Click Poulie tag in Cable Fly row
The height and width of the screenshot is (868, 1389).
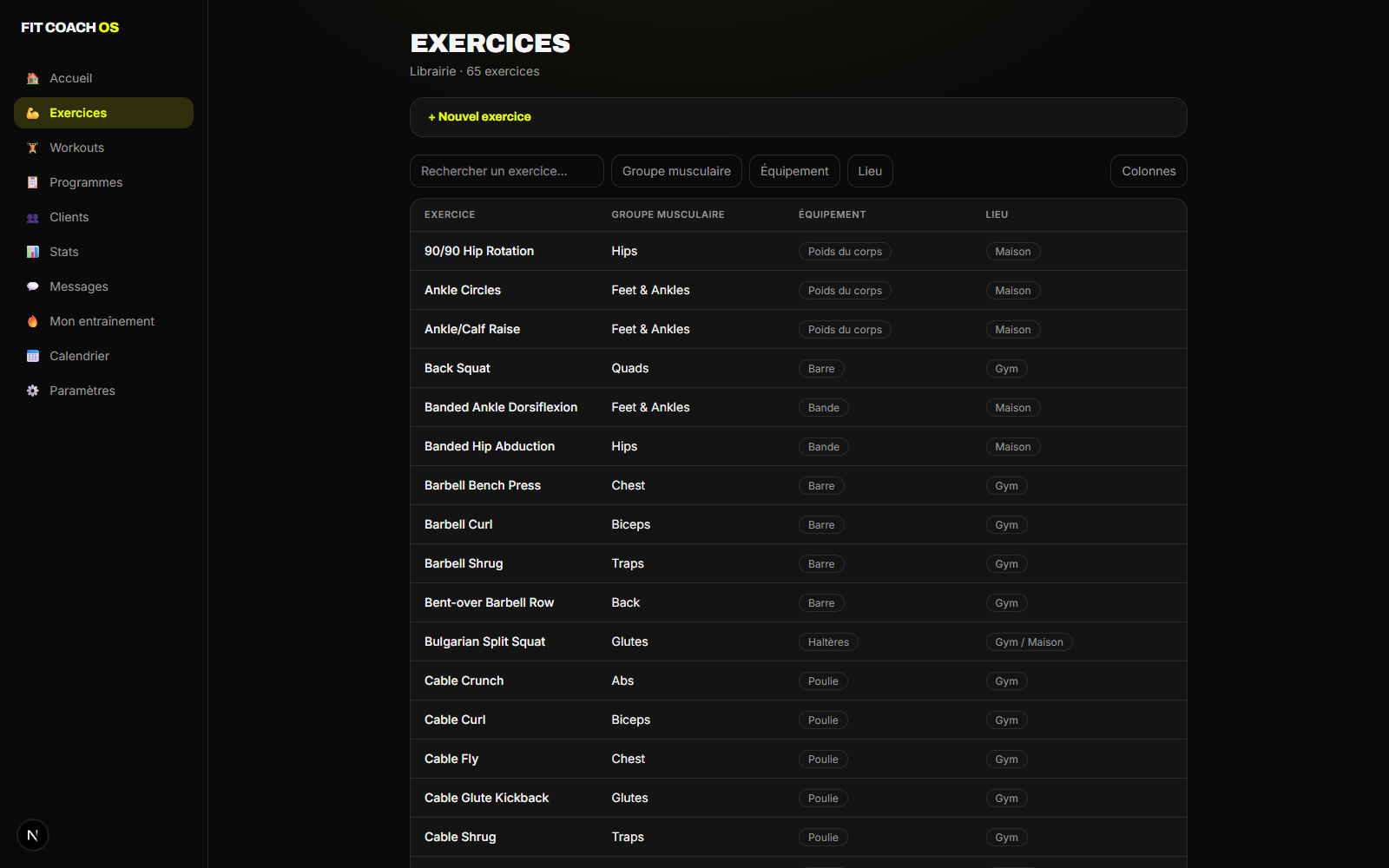click(x=823, y=759)
